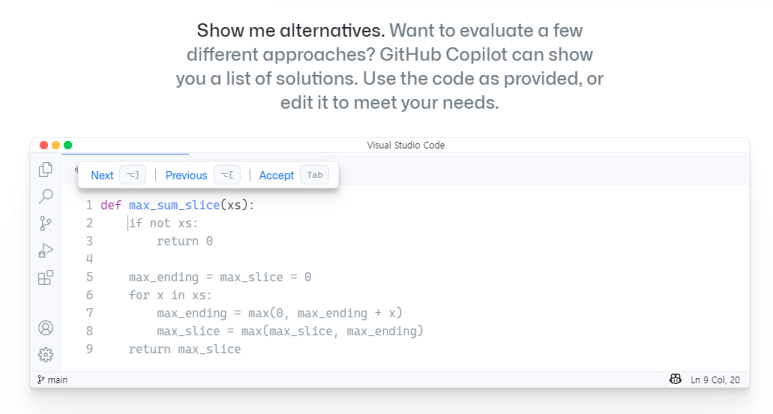The width and height of the screenshot is (773, 414).
Task: Click line number 4 in the gutter
Action: [89, 259]
